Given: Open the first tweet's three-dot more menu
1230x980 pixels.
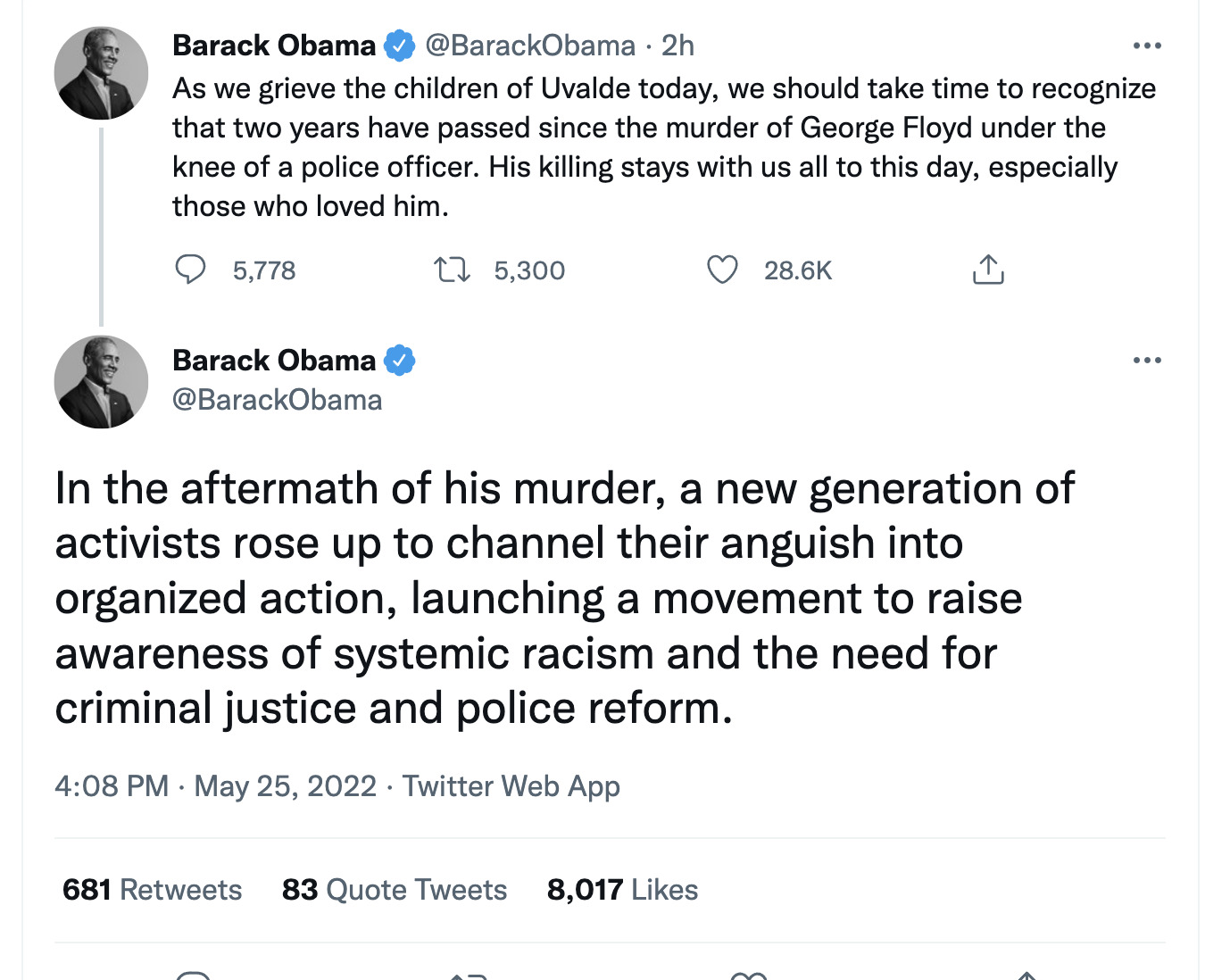Looking at the screenshot, I should [1147, 46].
